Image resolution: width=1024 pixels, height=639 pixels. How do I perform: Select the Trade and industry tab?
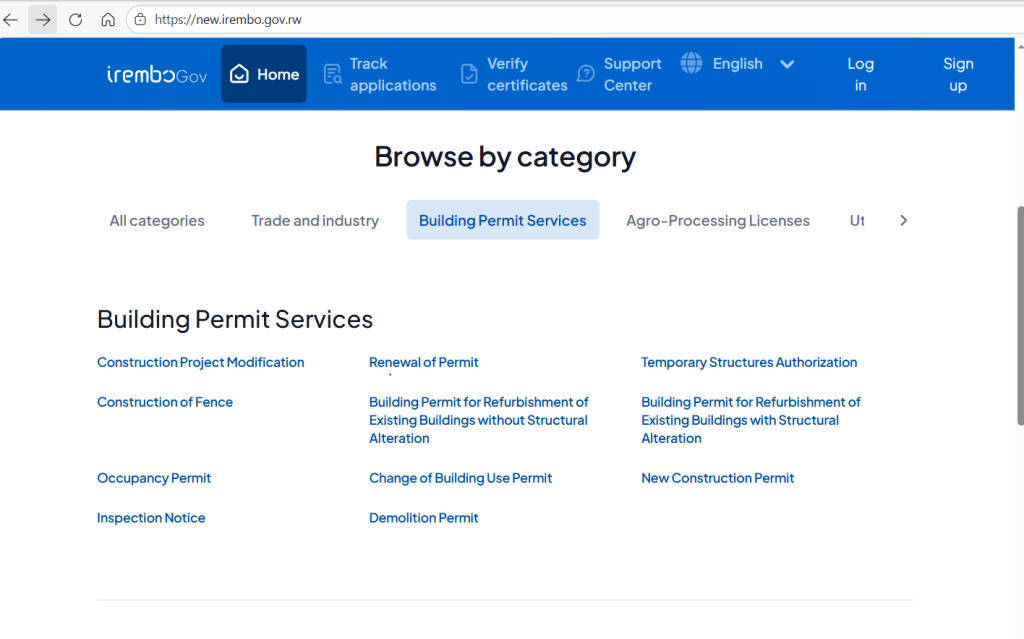(x=315, y=221)
